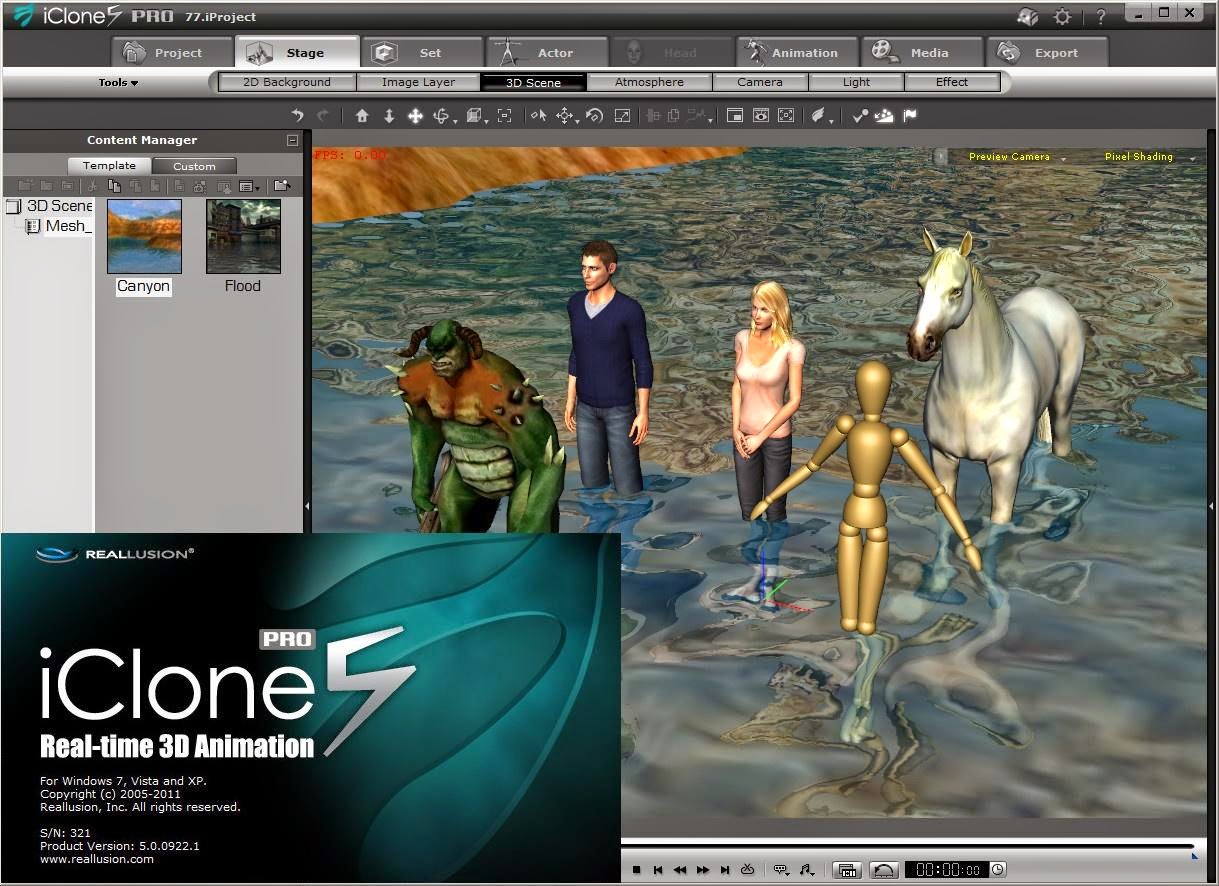Stop playback with the stop button

(x=636, y=870)
